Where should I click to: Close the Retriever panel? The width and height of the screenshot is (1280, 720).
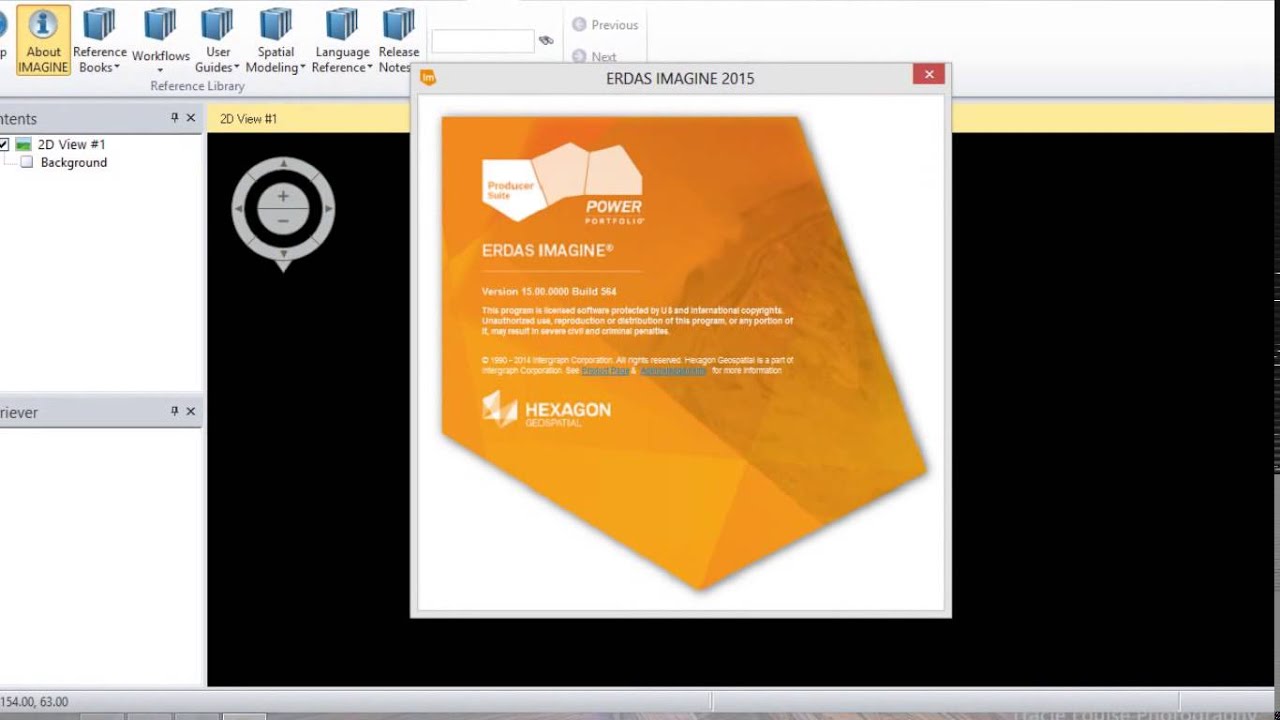click(191, 411)
